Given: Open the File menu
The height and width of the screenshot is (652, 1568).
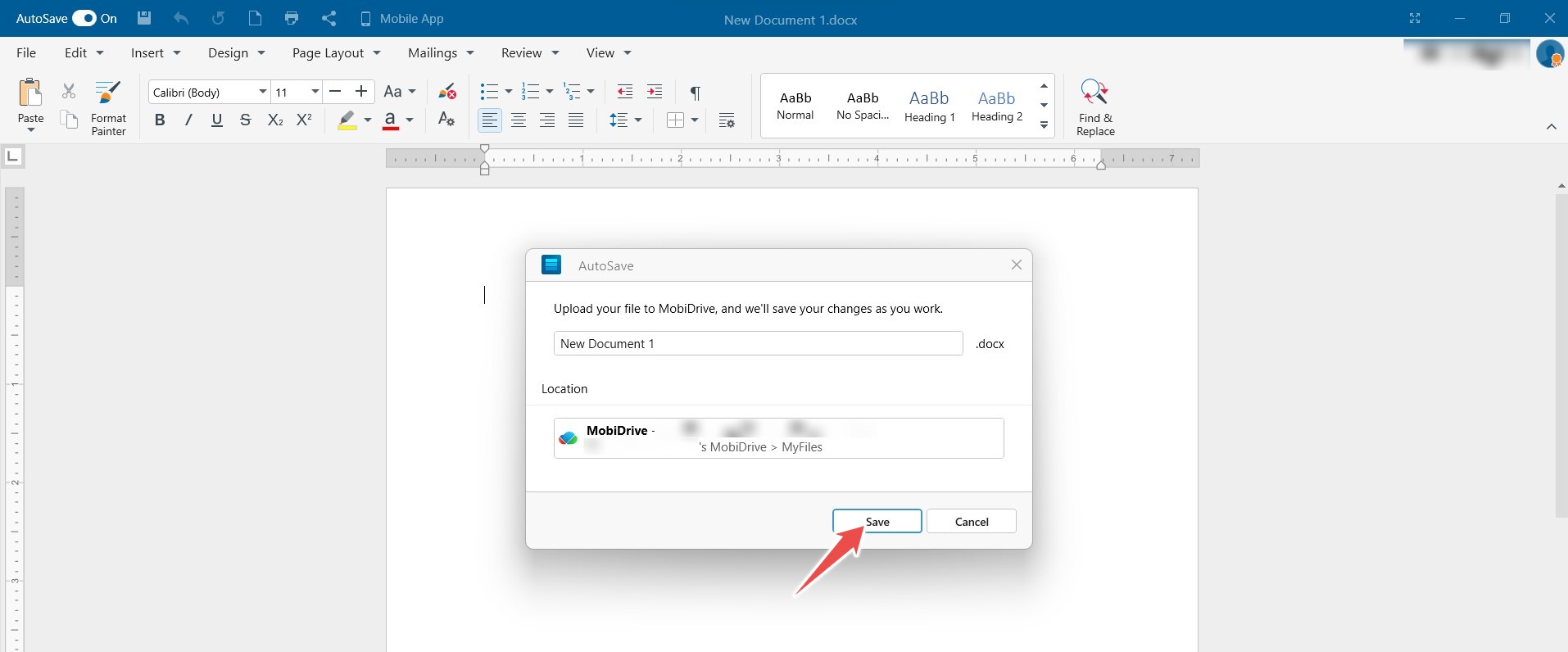Looking at the screenshot, I should [26, 52].
